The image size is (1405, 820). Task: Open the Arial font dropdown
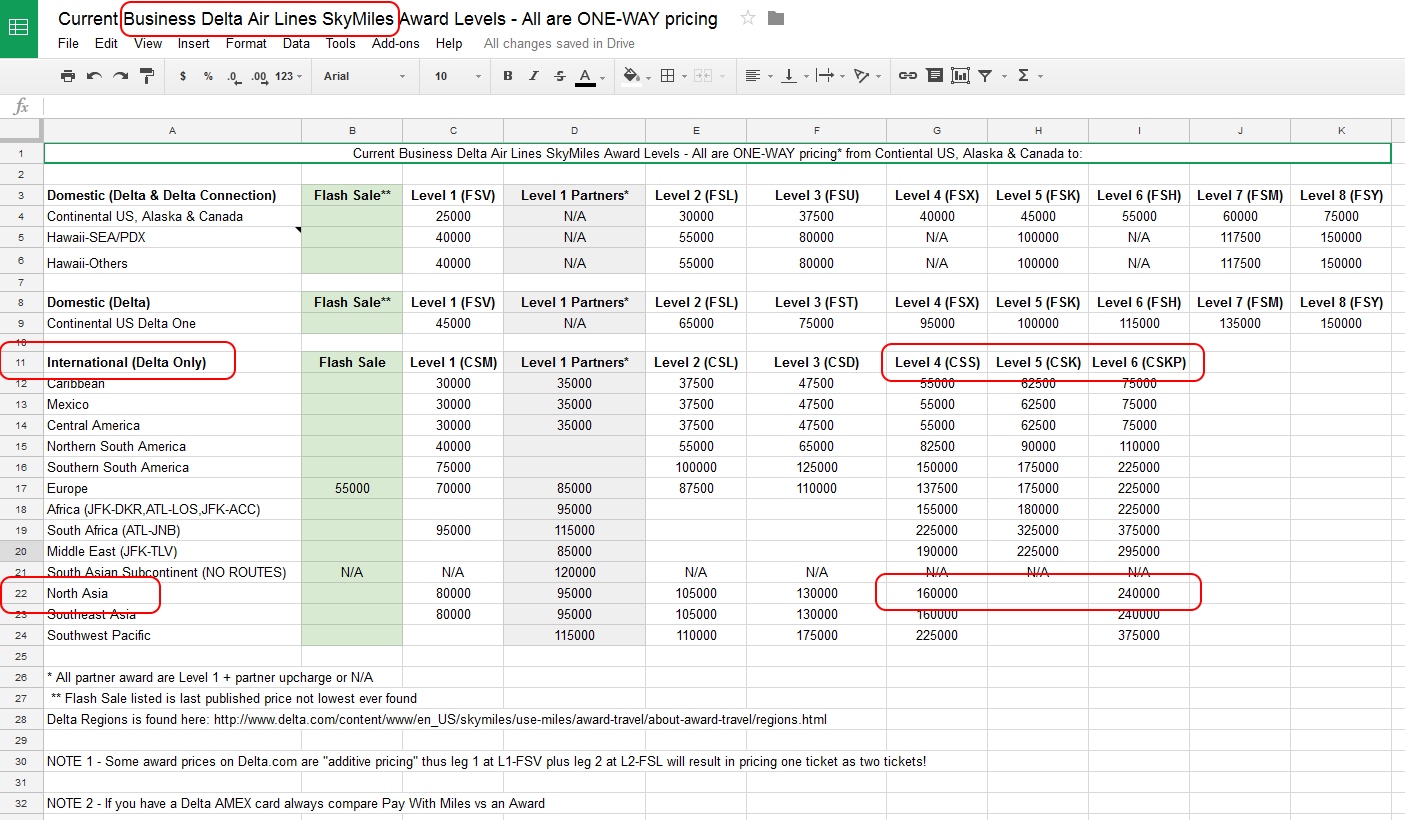point(365,76)
